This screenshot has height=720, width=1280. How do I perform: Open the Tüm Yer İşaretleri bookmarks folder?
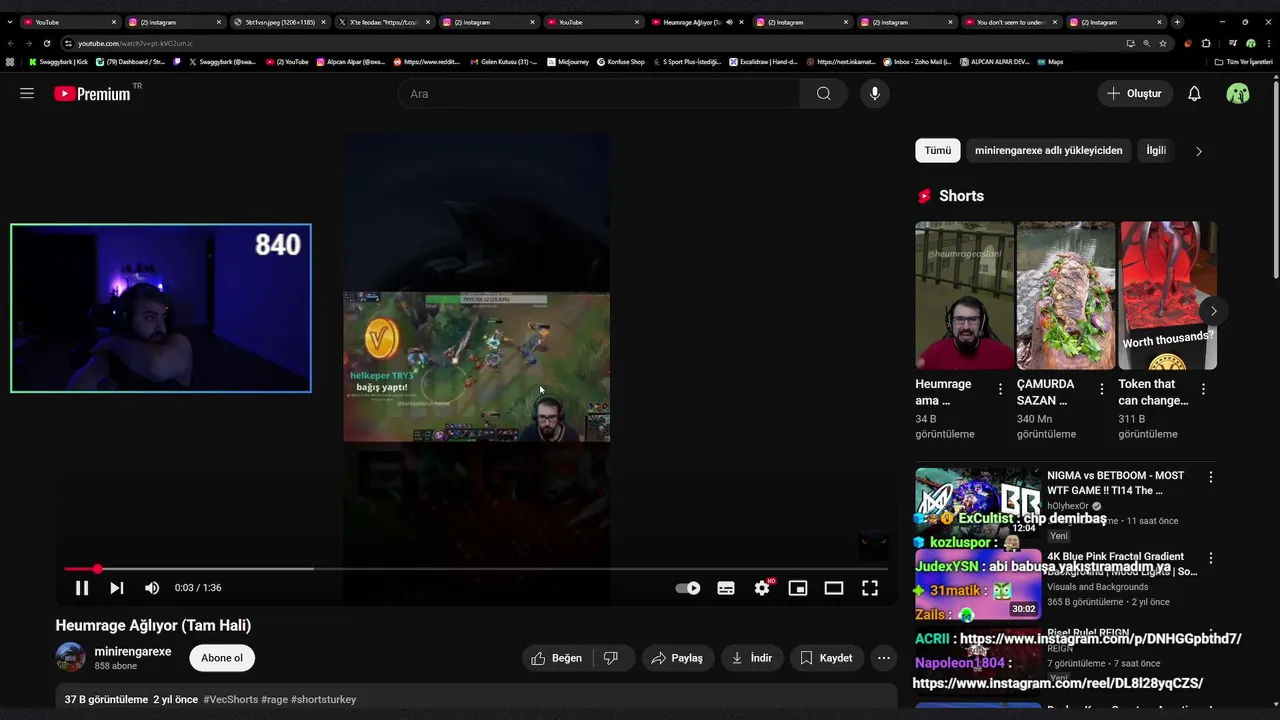coord(1244,62)
